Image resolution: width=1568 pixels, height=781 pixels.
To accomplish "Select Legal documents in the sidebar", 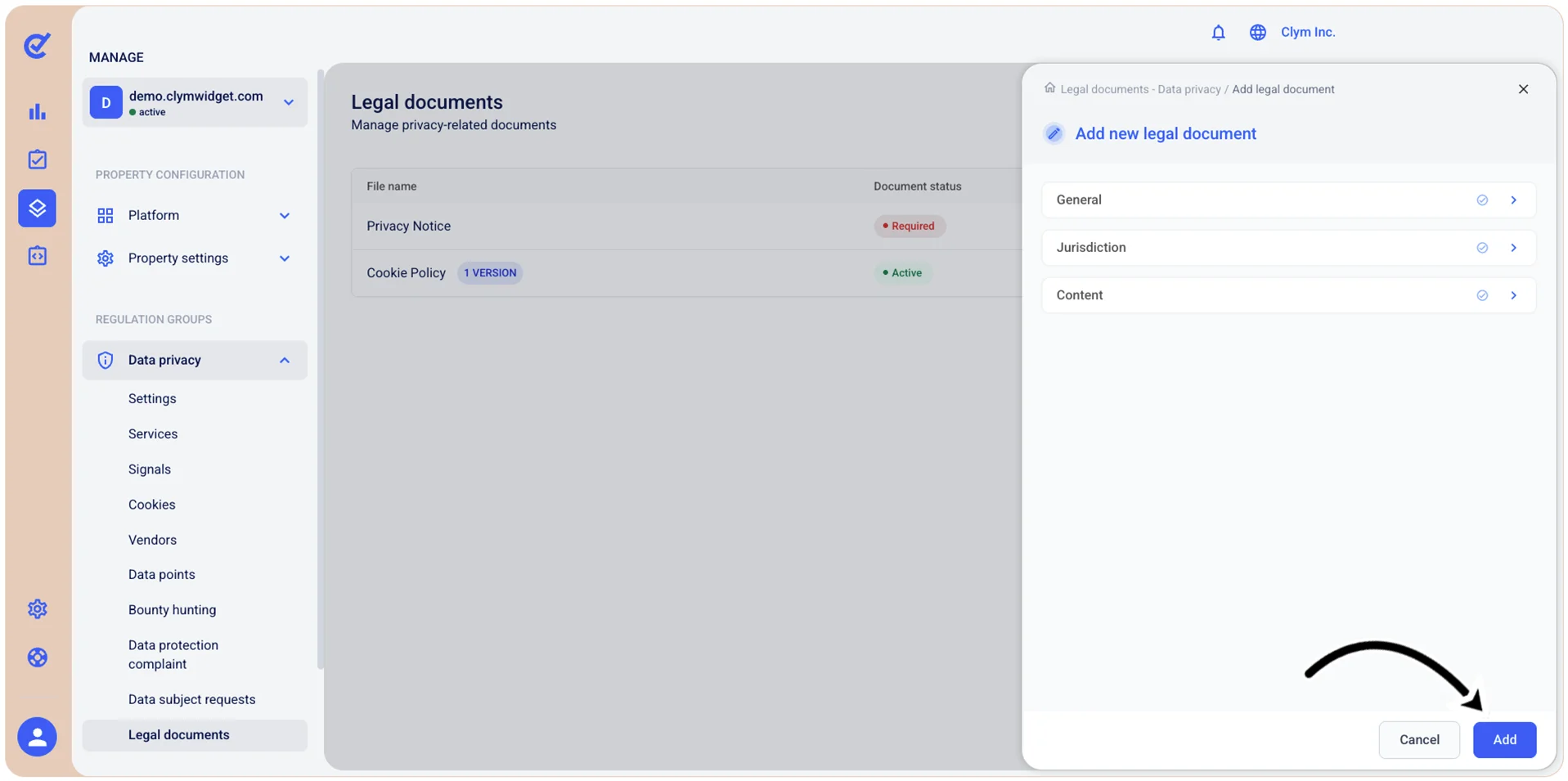I will tap(195, 734).
